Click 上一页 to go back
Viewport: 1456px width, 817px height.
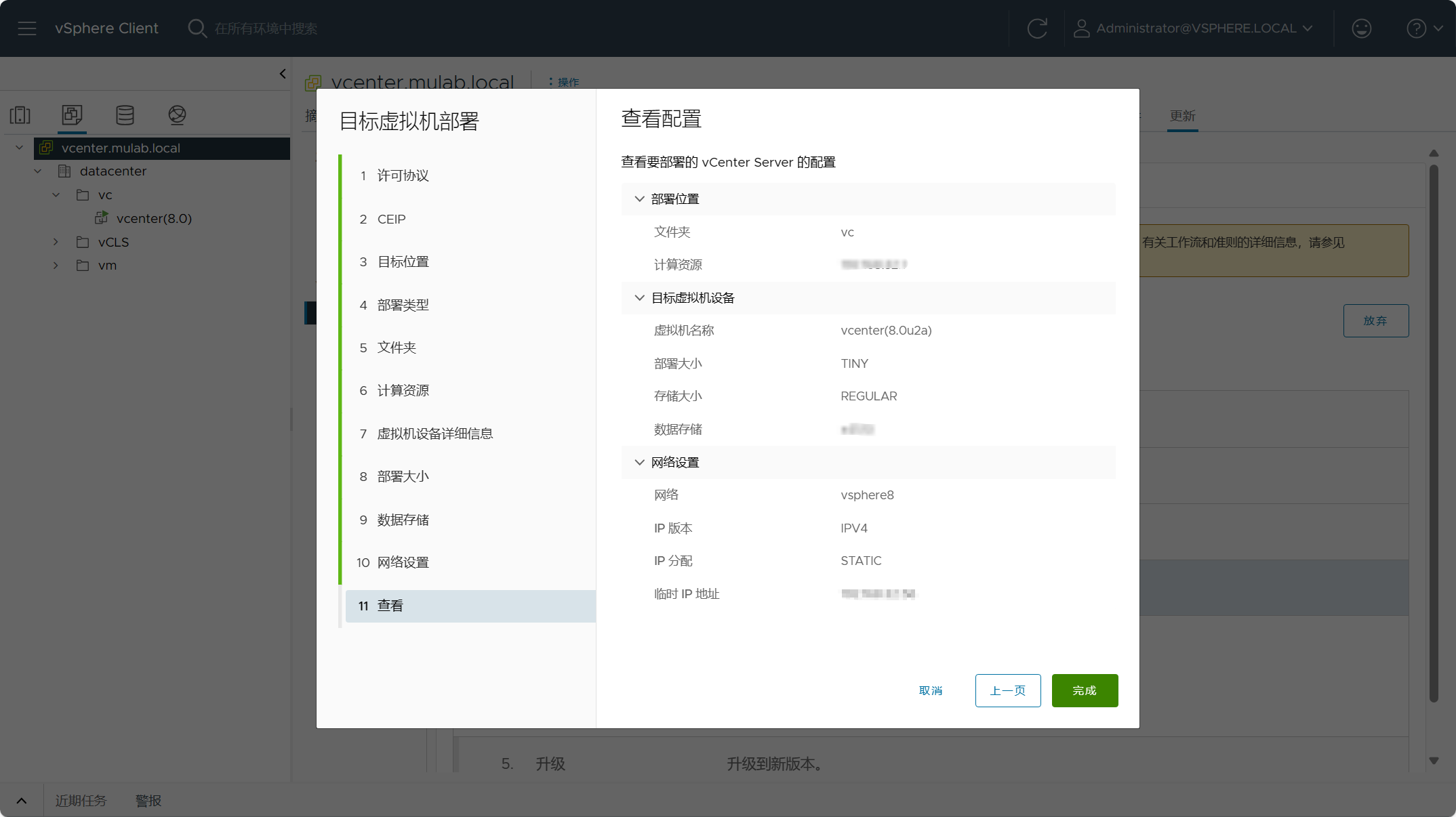tap(1008, 690)
